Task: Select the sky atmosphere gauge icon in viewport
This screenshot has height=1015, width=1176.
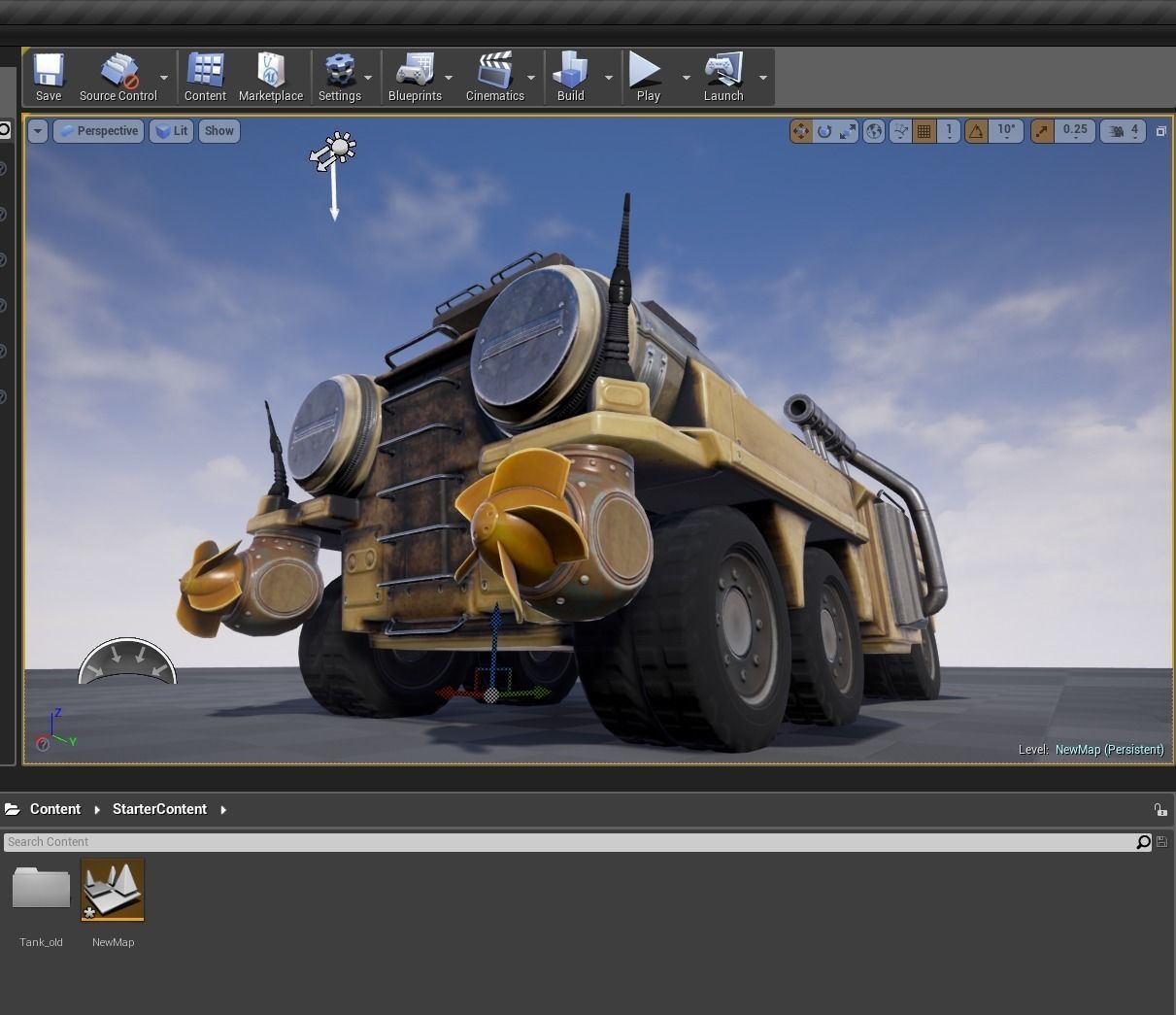Action: [127, 661]
